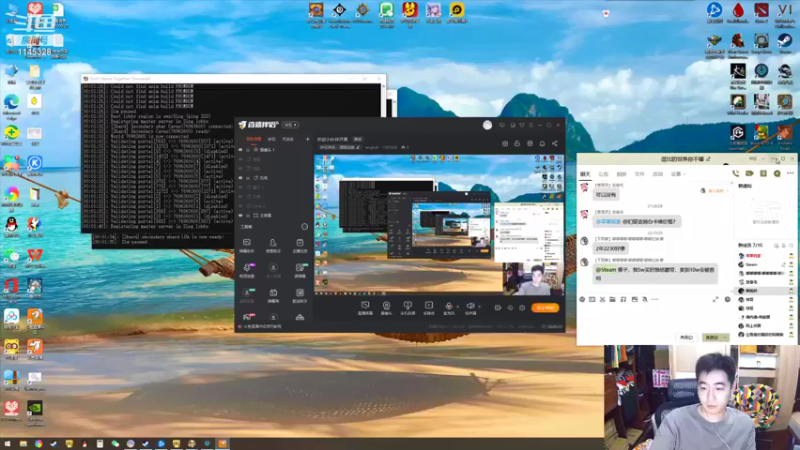Switch to the 文件 tab in the chat window
Screen dimensions: 800x450
click(639, 174)
